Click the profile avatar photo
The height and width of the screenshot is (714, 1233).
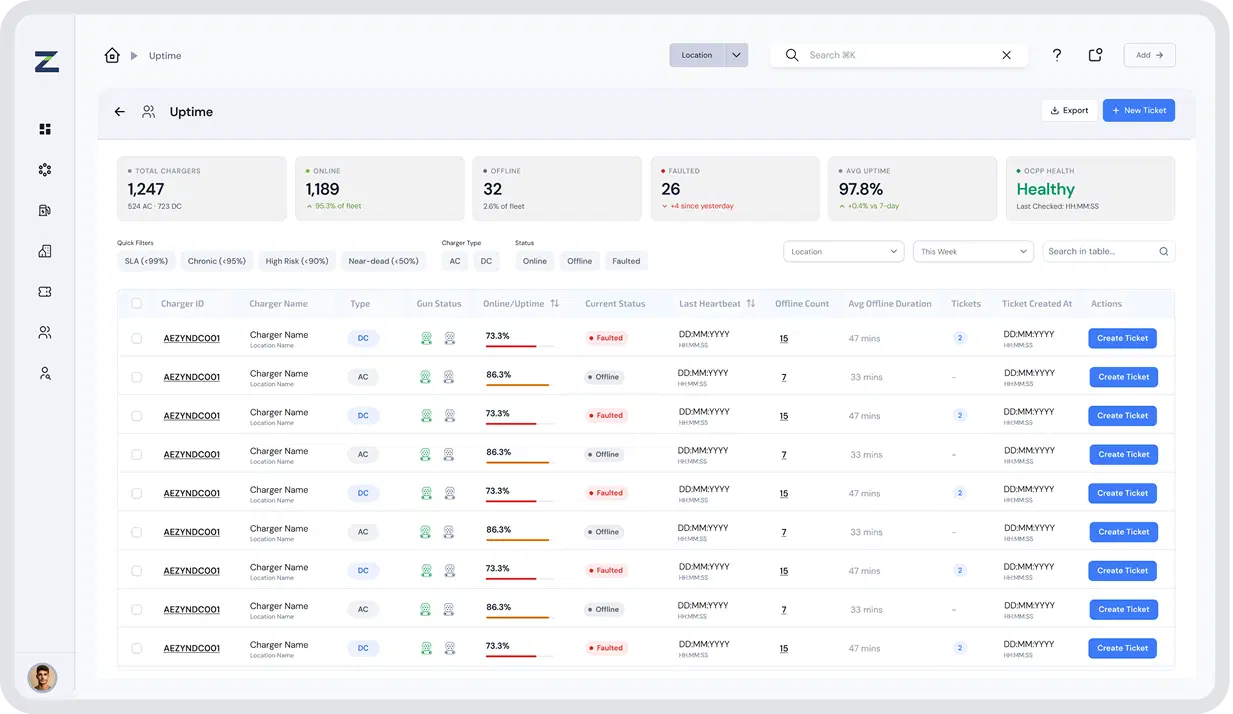coord(42,678)
